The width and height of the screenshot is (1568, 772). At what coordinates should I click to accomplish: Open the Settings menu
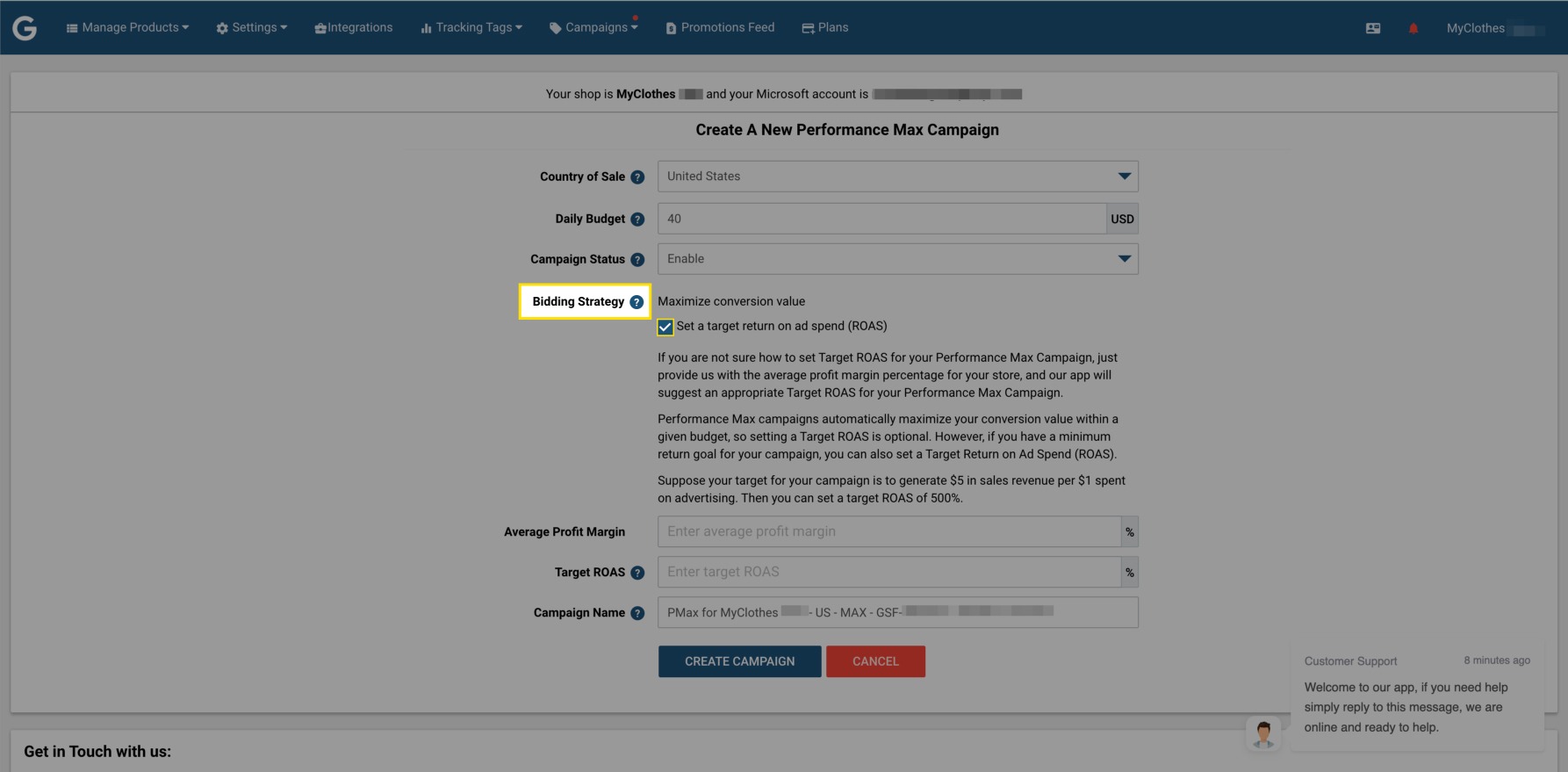click(x=252, y=28)
